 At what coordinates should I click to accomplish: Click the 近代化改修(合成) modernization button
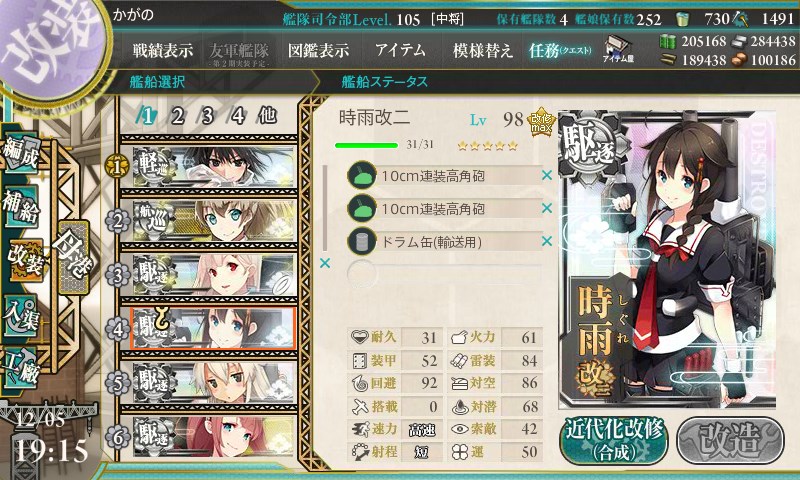pyautogui.click(x=614, y=440)
